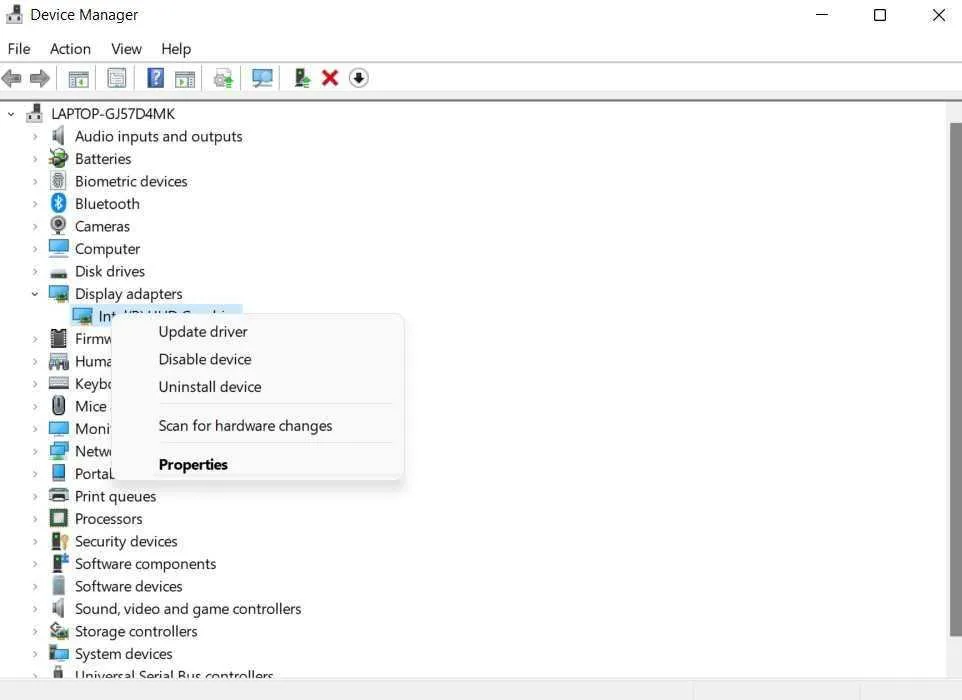This screenshot has height=700, width=962.
Task: Click the Mice category mouse icon
Action: click(58, 406)
